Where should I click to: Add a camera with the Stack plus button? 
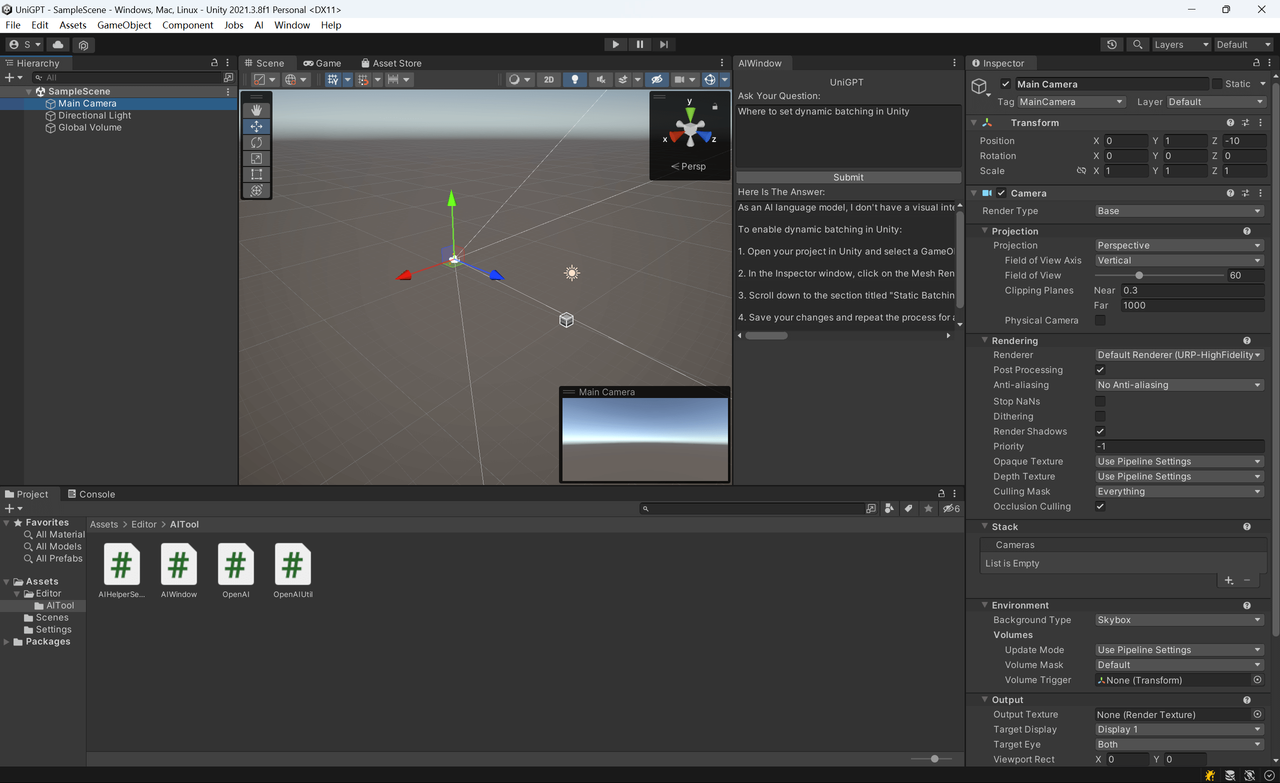pyautogui.click(x=1229, y=580)
